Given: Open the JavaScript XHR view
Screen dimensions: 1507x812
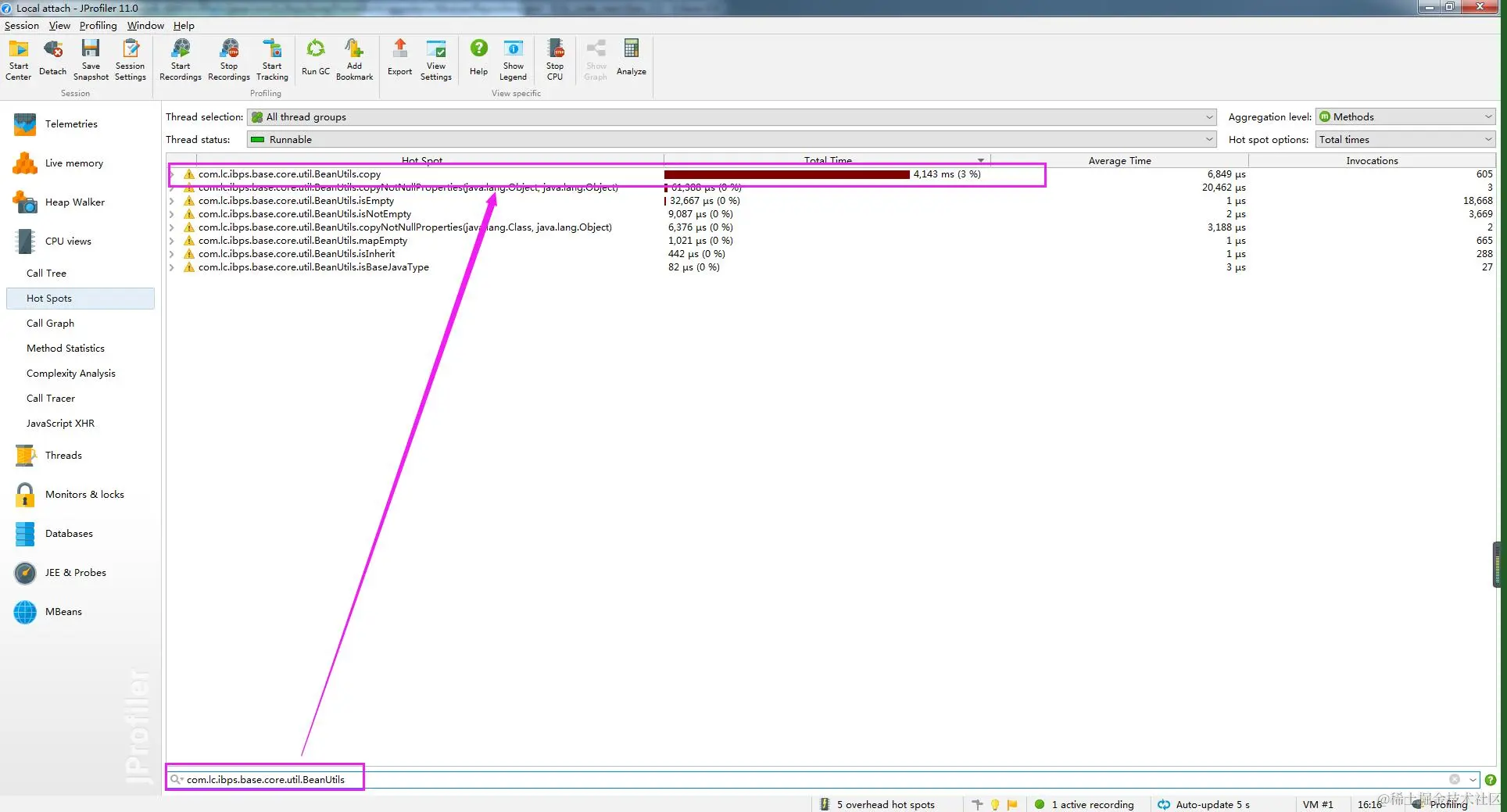Looking at the screenshot, I should click(x=60, y=424).
